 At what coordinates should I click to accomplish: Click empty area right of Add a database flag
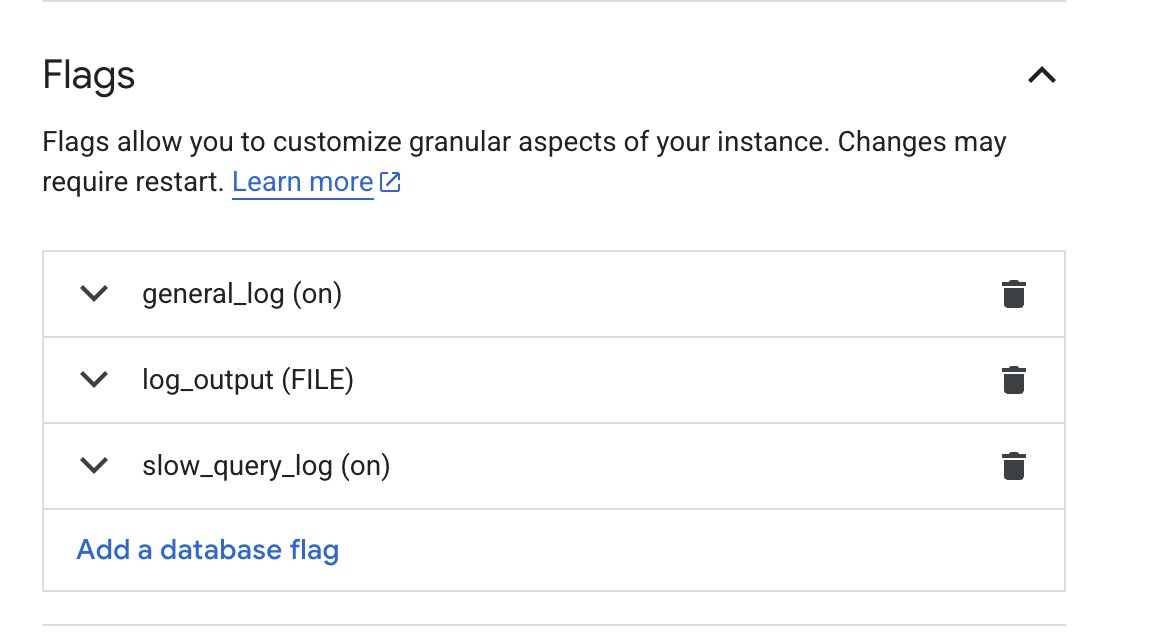[700, 550]
